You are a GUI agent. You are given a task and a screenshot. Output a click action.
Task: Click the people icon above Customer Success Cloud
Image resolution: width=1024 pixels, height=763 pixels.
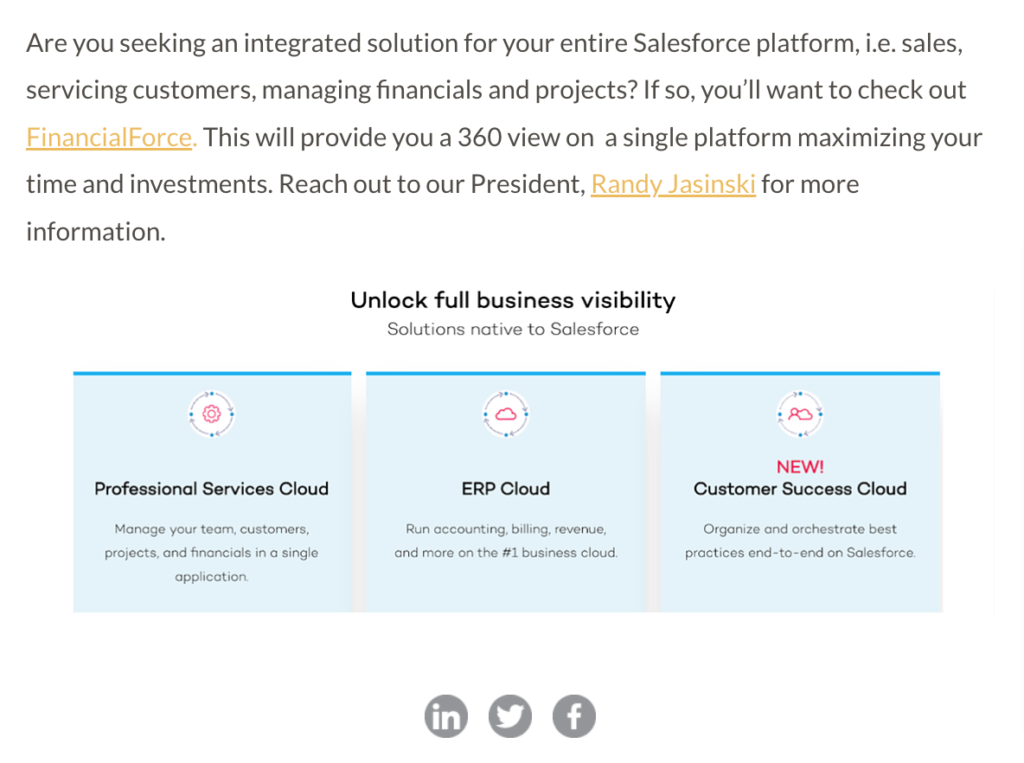pos(800,414)
